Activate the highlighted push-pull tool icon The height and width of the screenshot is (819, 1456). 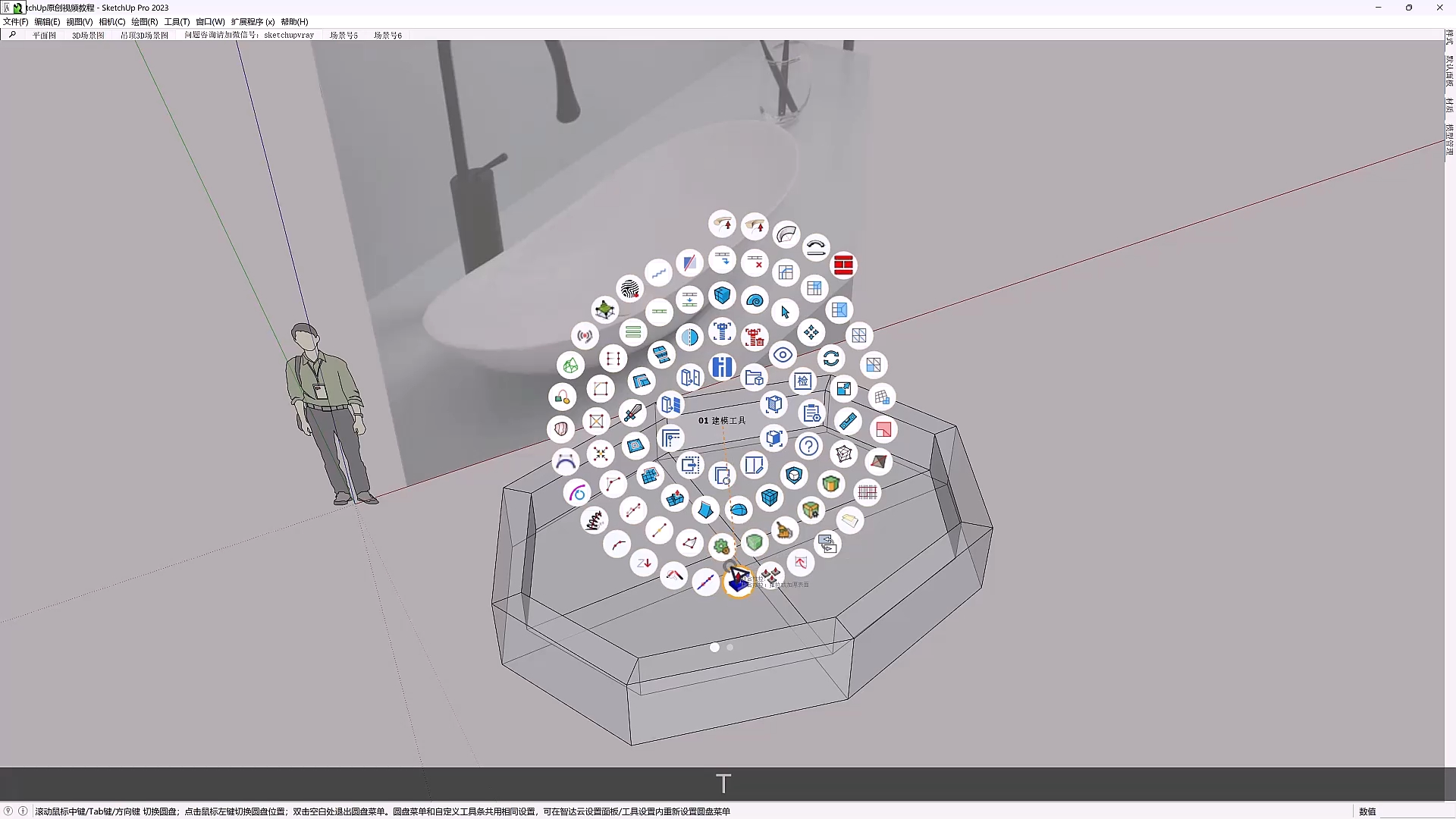pyautogui.click(x=738, y=582)
